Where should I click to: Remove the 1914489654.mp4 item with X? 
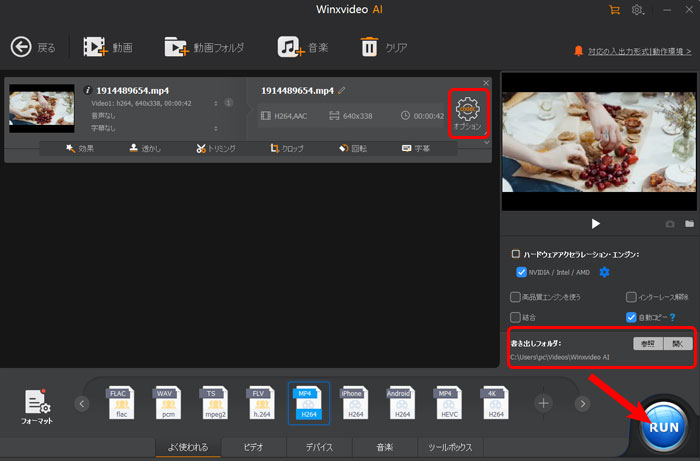[486, 83]
